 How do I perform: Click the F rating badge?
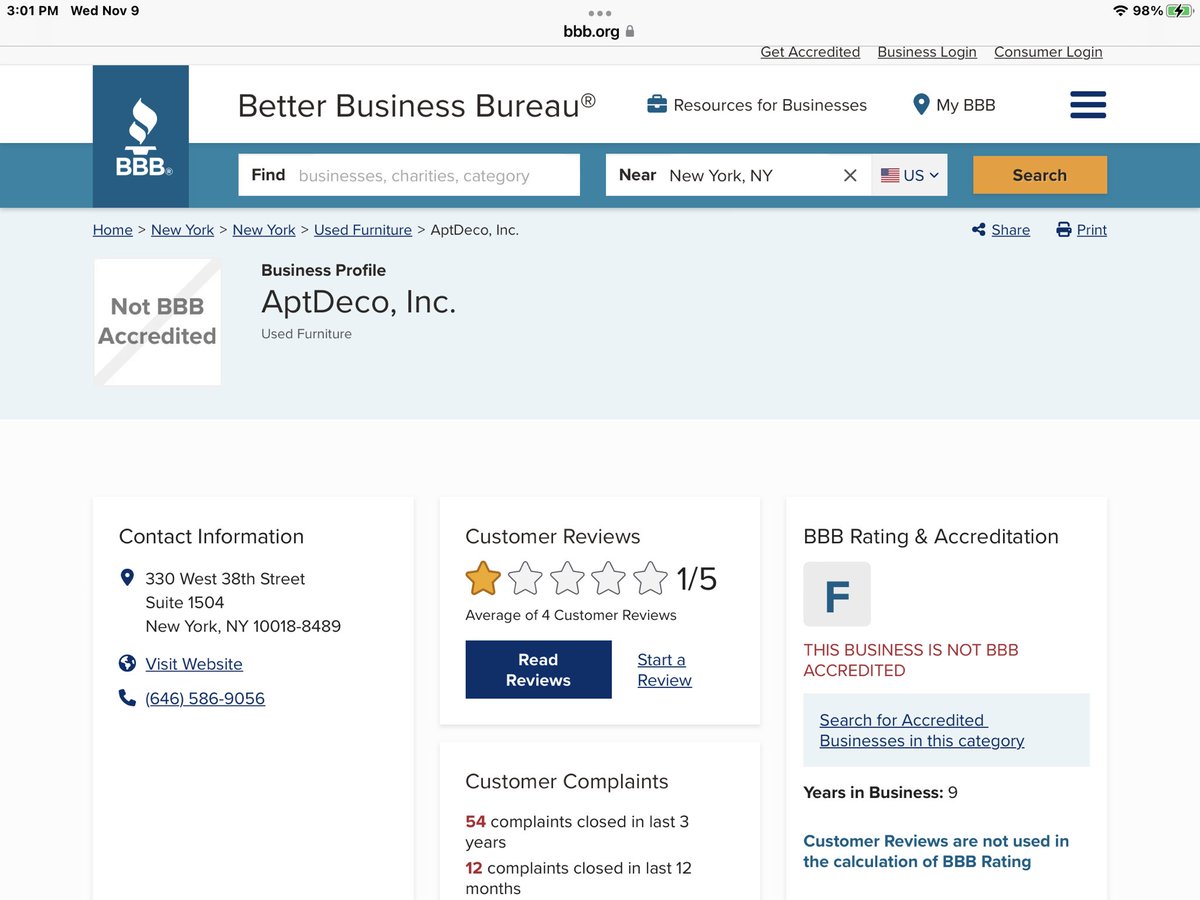tap(837, 594)
